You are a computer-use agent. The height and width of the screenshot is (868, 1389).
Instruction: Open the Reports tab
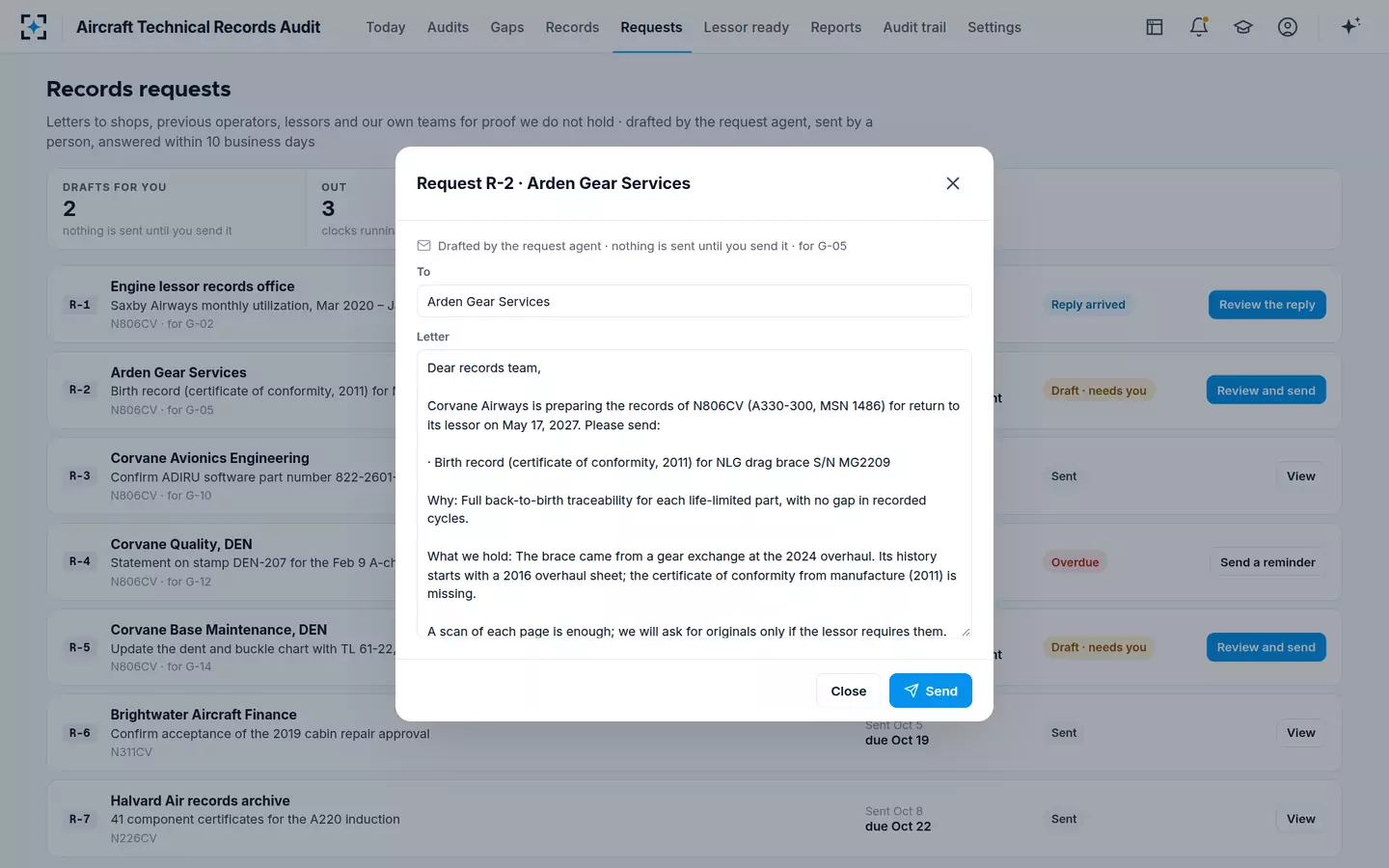[x=836, y=27]
